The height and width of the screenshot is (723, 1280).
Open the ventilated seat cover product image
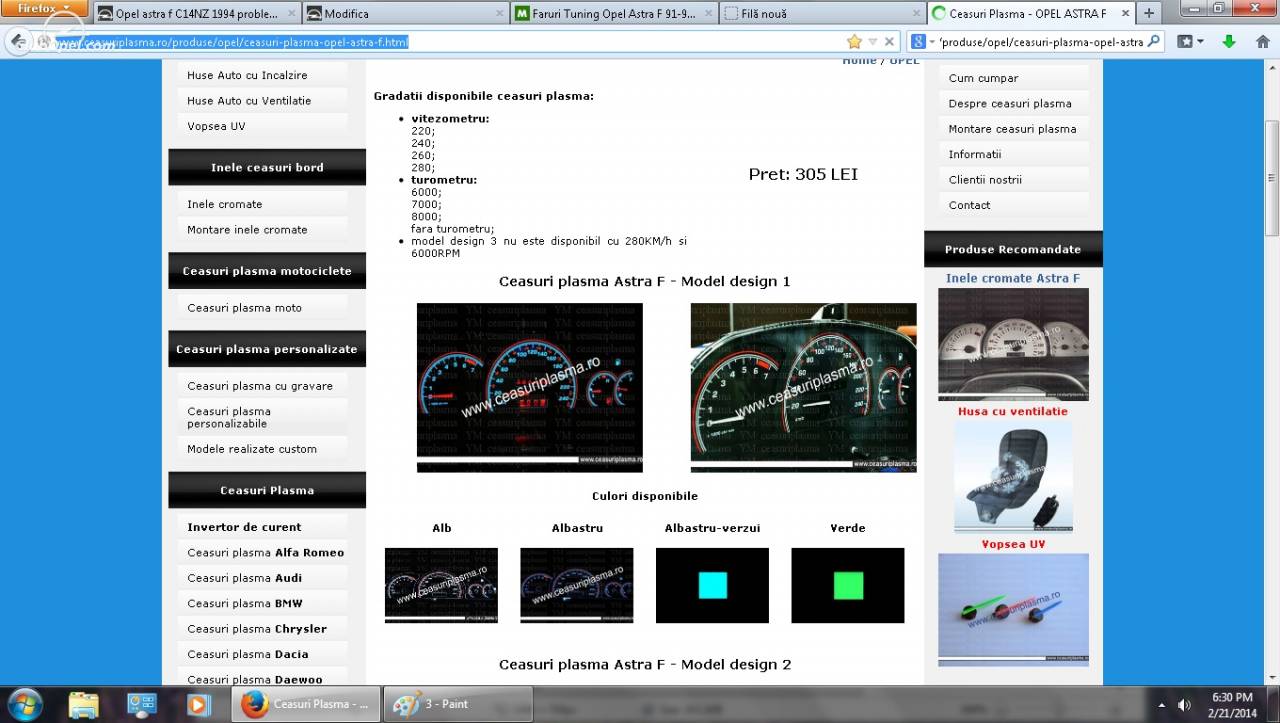coord(1013,477)
